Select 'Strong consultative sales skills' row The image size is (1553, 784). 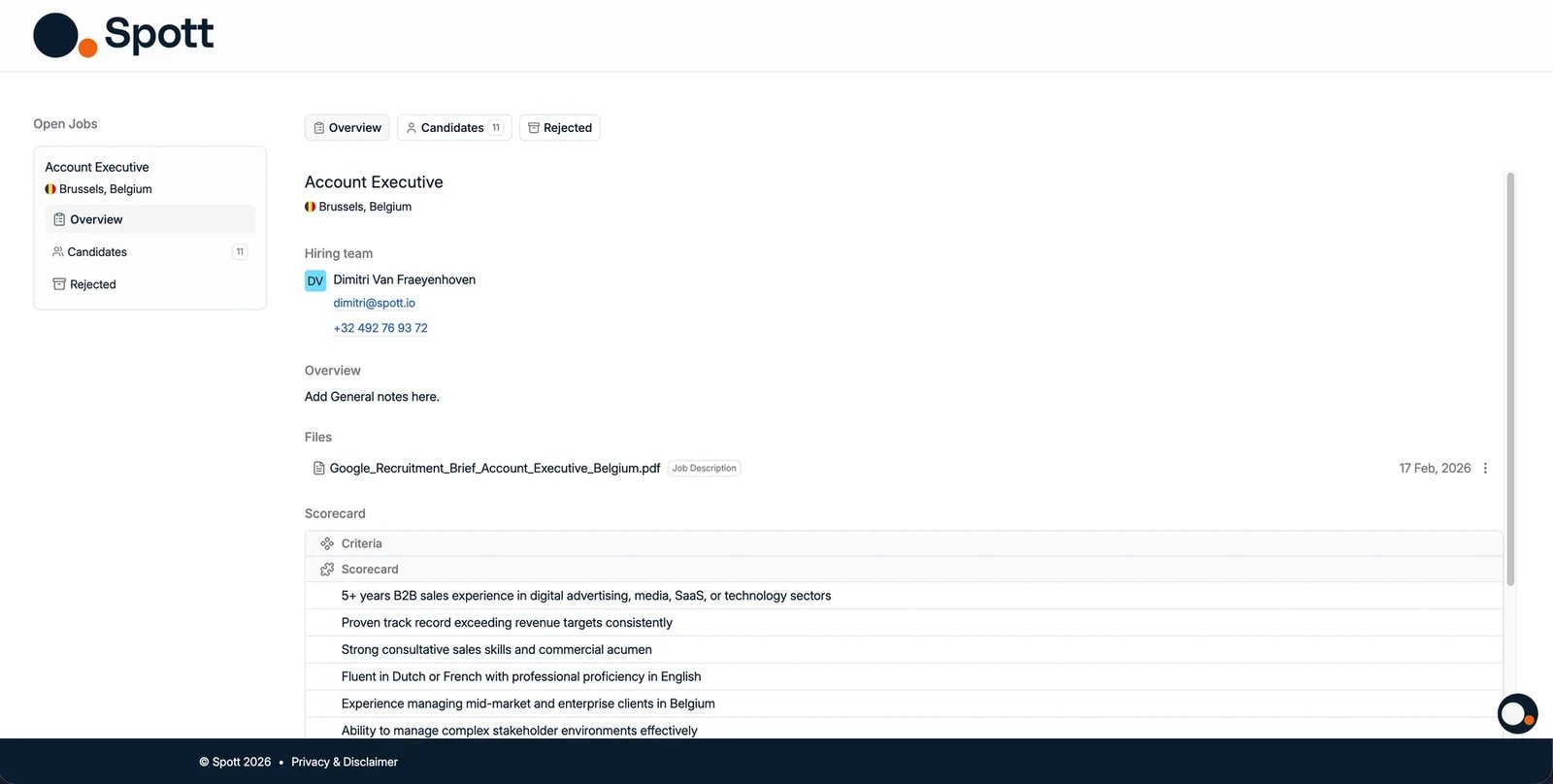[904, 650]
